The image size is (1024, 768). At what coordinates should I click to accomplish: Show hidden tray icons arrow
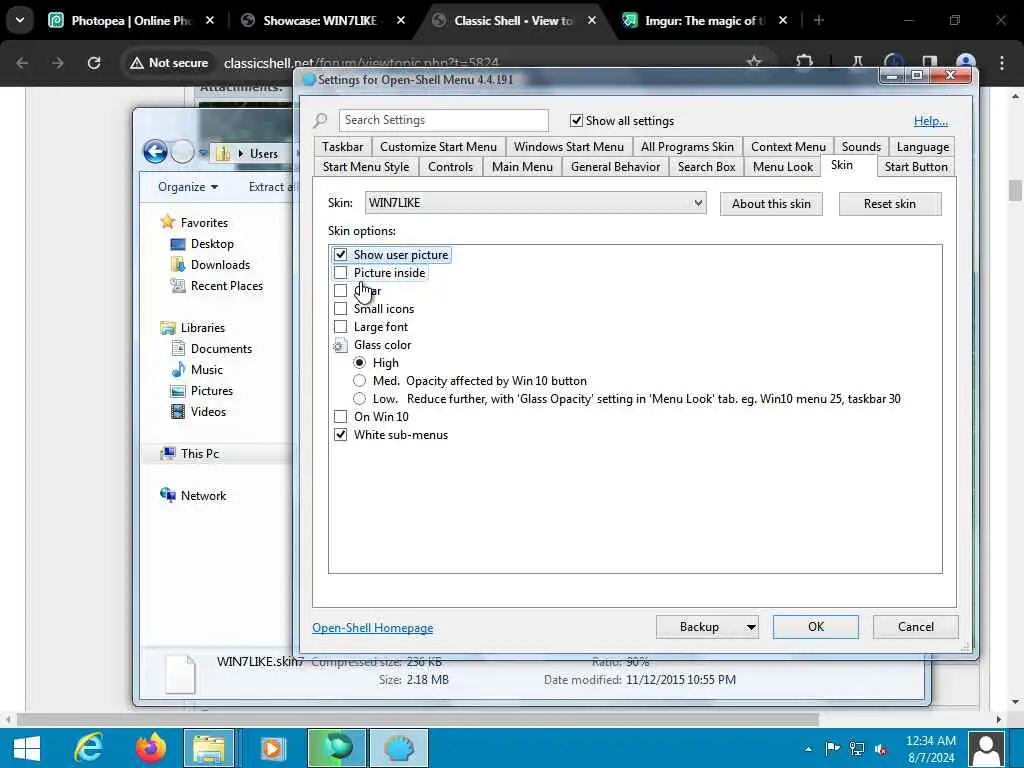pos(808,749)
